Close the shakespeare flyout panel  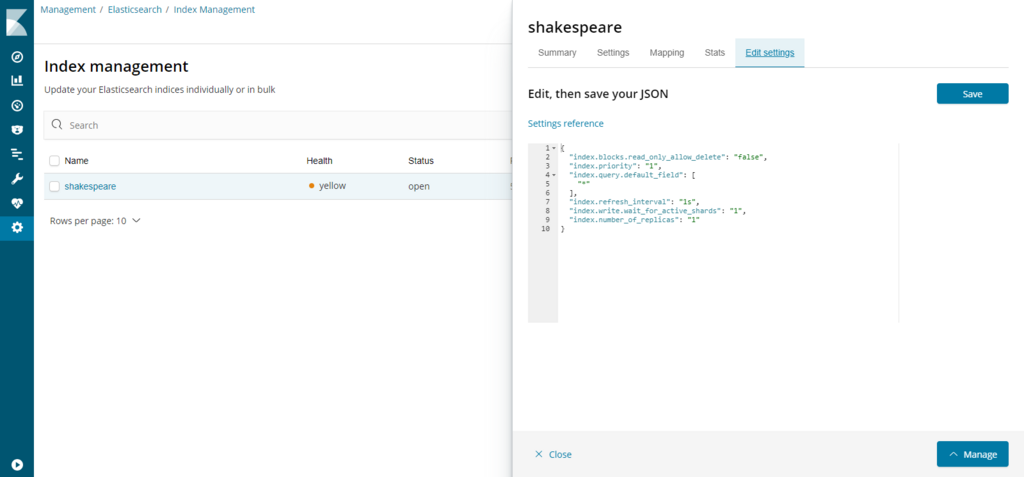[553, 454]
